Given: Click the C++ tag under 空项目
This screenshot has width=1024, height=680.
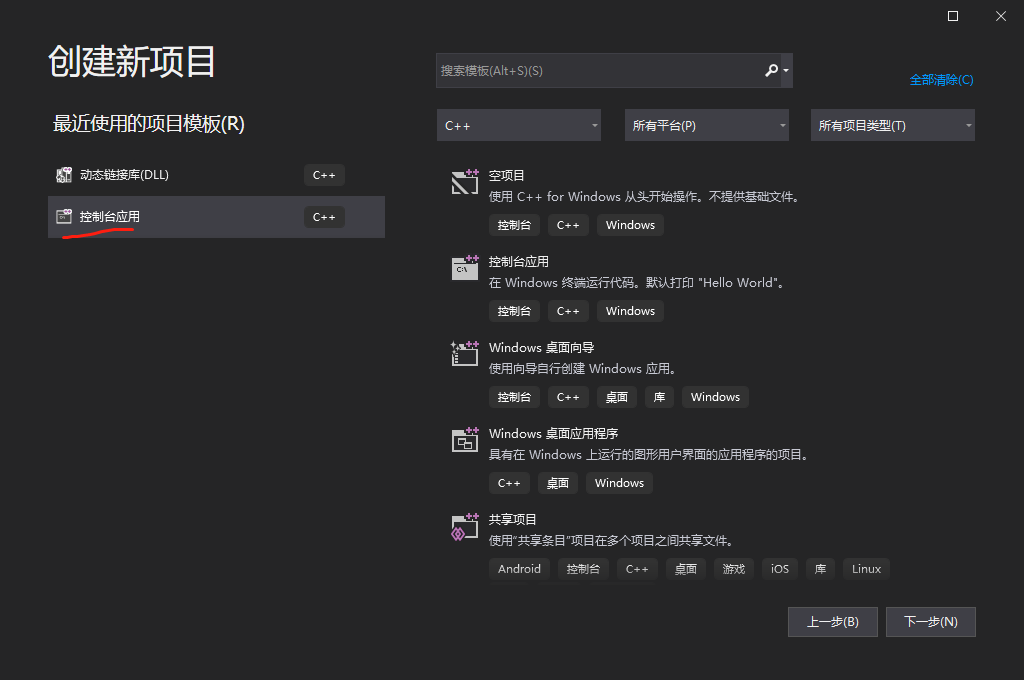Looking at the screenshot, I should tap(568, 225).
